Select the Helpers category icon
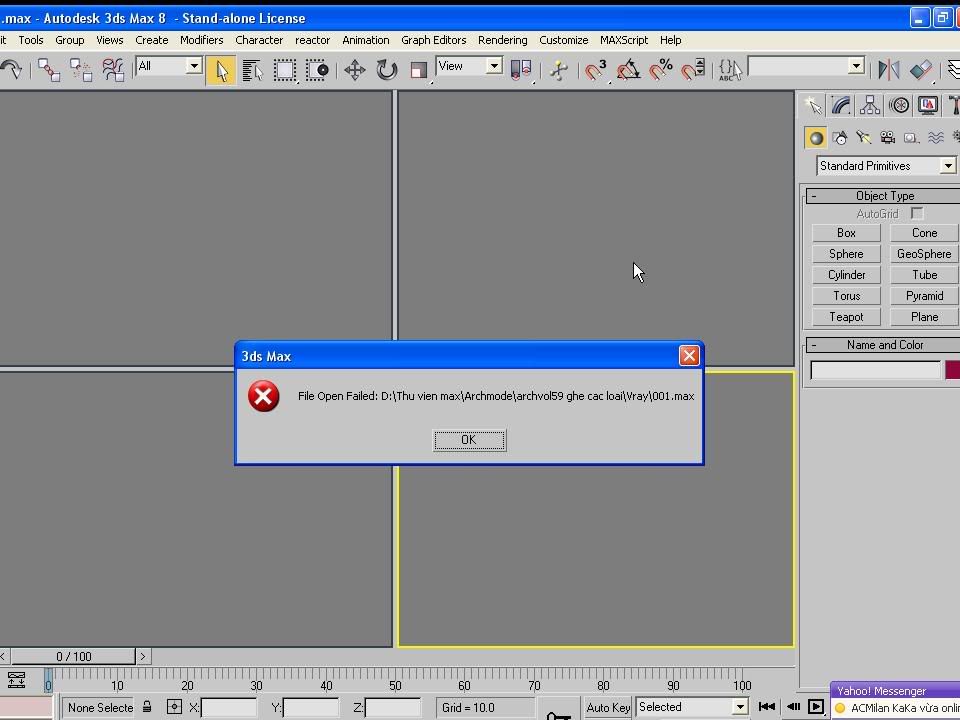This screenshot has height=720, width=960. point(911,138)
